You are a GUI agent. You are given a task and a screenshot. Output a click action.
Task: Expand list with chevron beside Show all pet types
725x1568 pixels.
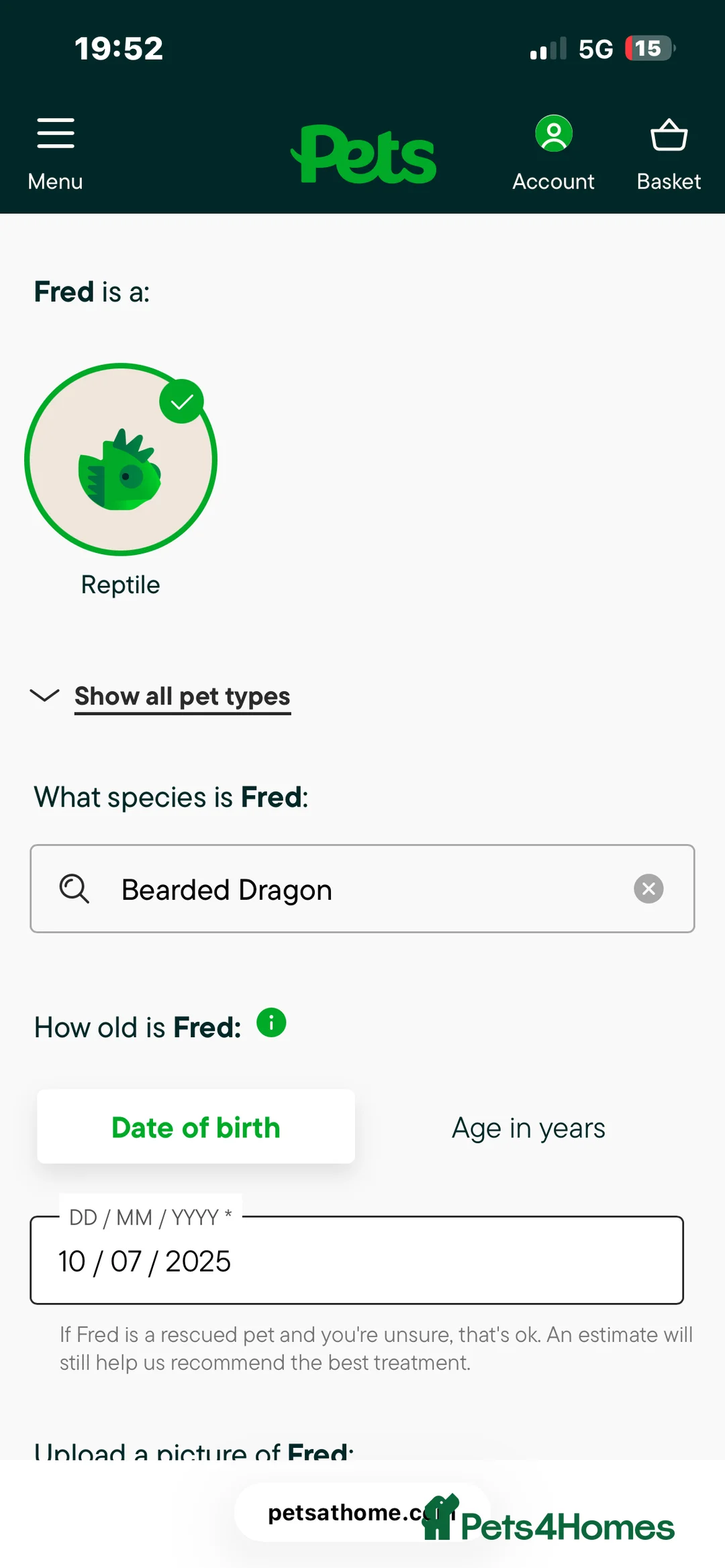pyautogui.click(x=45, y=695)
